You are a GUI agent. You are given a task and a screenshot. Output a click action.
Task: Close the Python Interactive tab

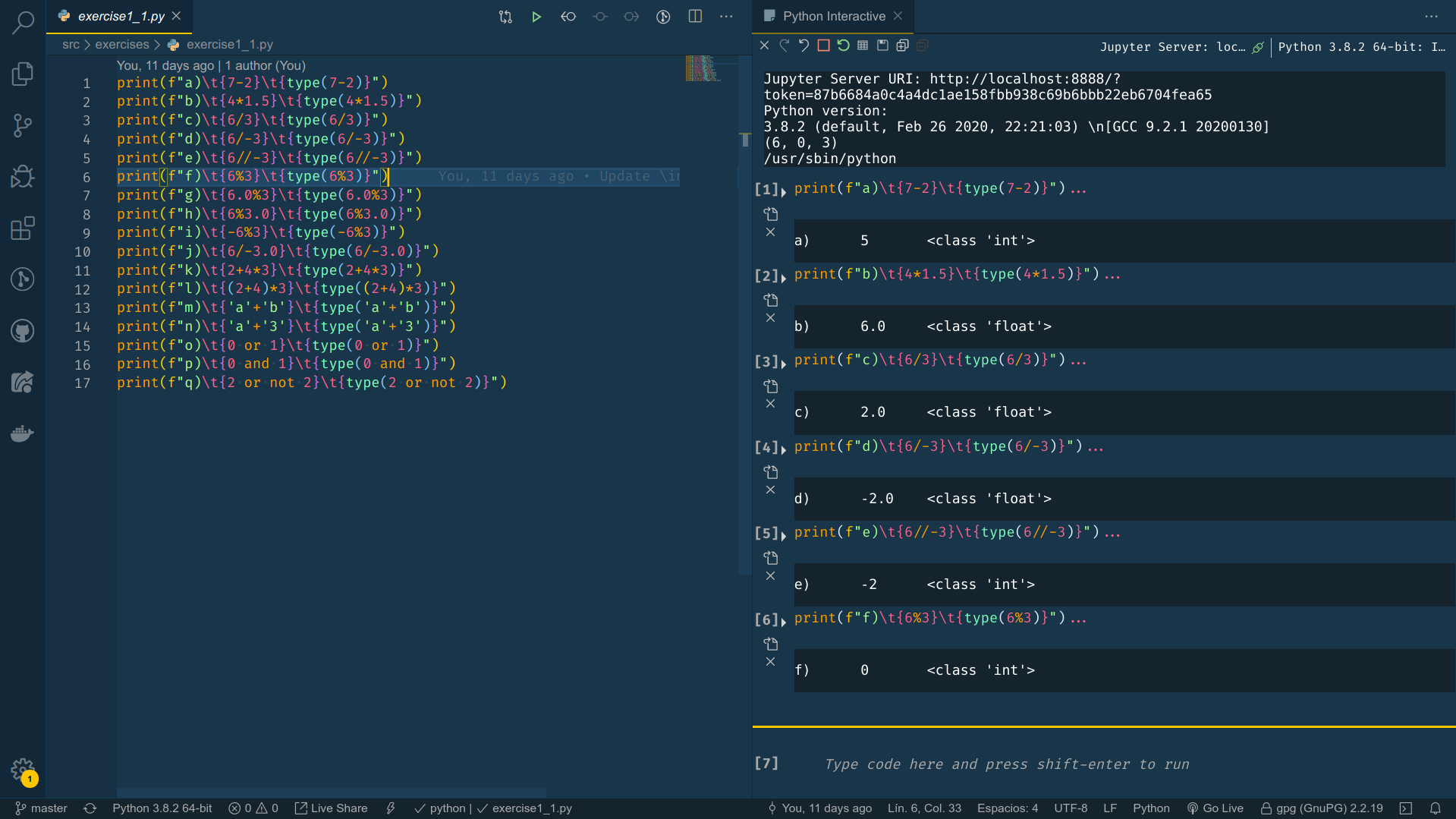pyautogui.click(x=898, y=16)
